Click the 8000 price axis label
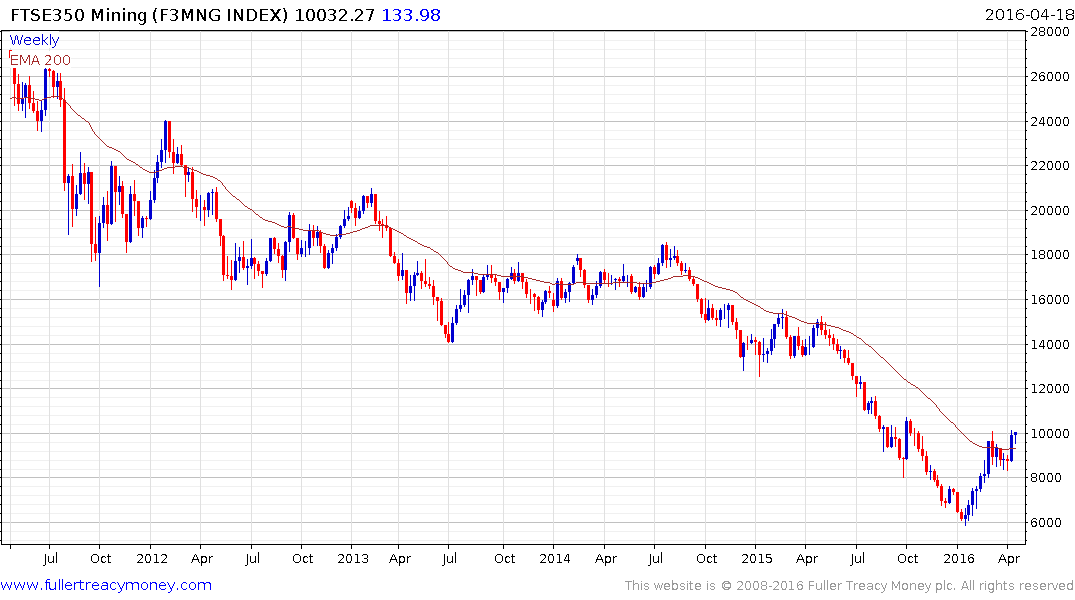Screen dimensions: 1075x600 (1046, 478)
